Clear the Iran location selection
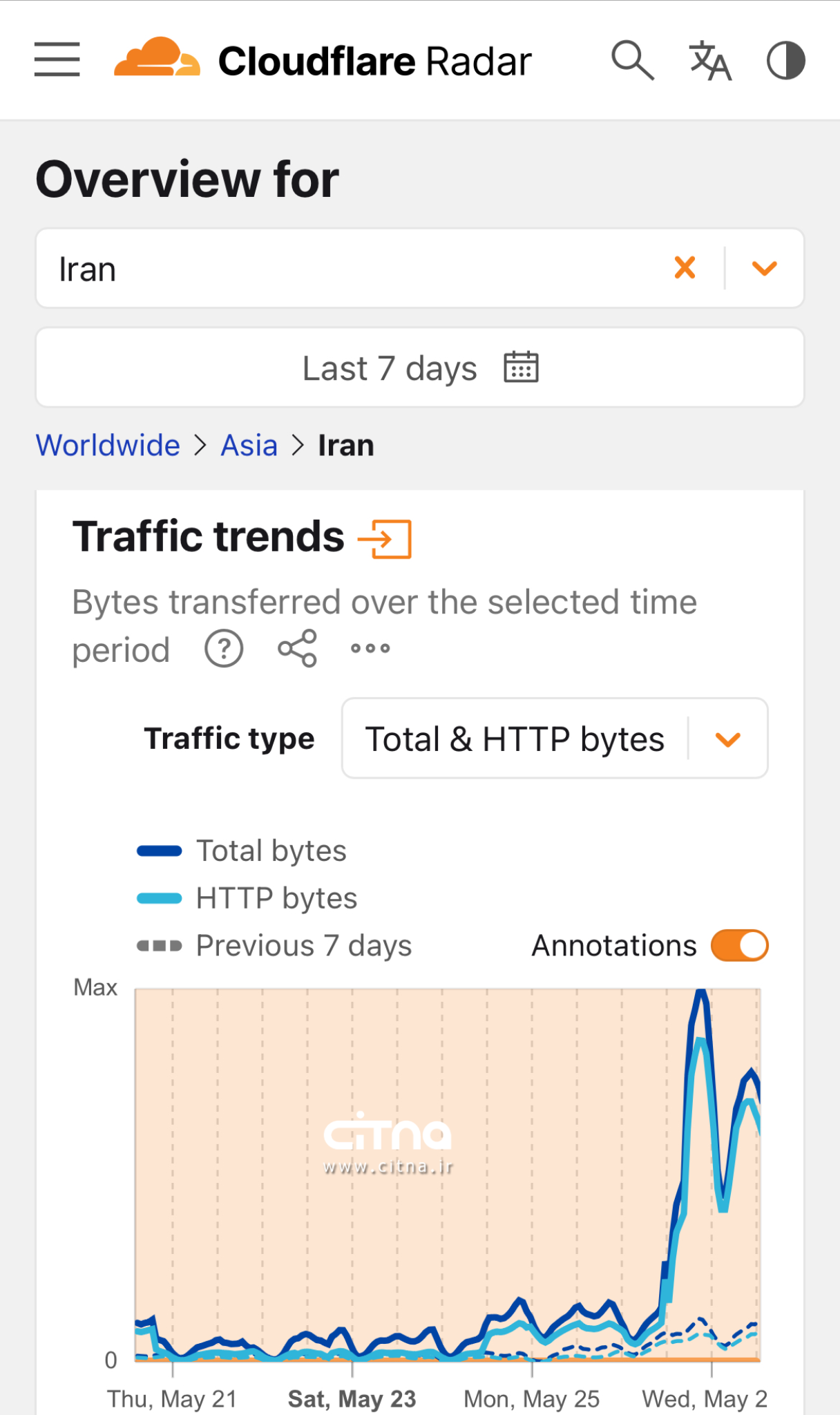Screen dimensions: 840x1415 685,267
